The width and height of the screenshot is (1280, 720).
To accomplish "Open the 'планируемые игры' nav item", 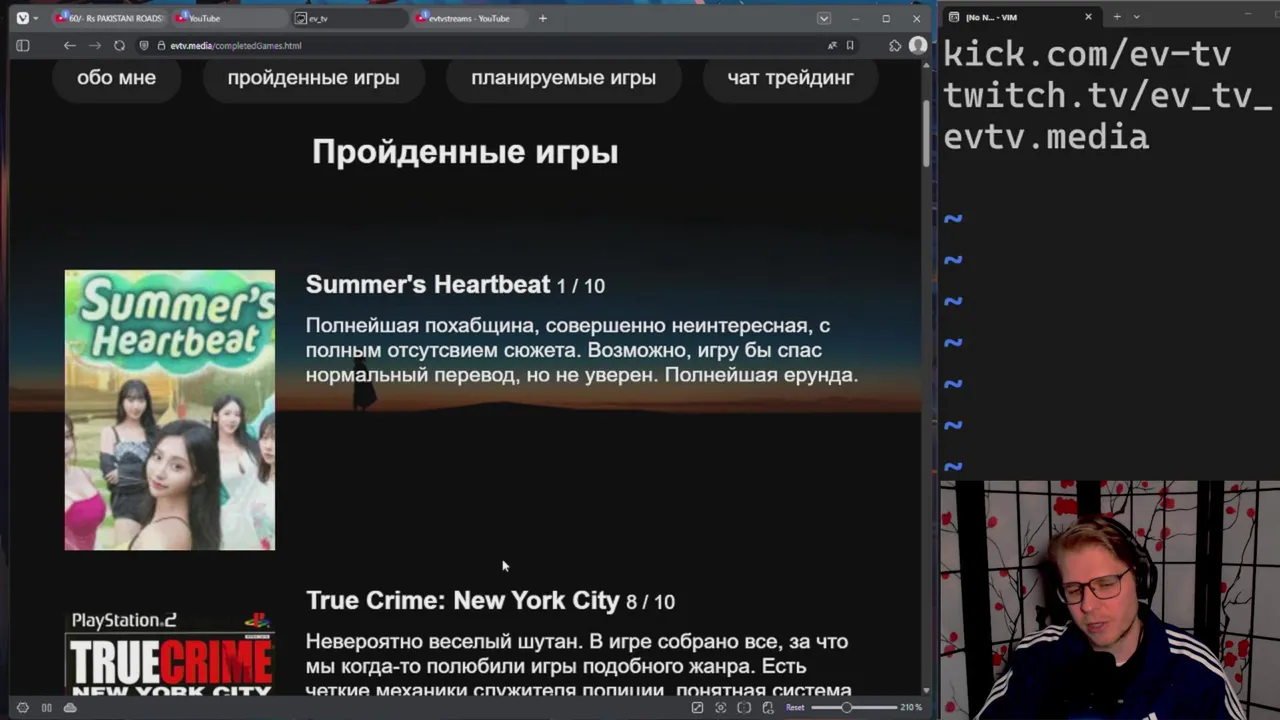I will [563, 77].
